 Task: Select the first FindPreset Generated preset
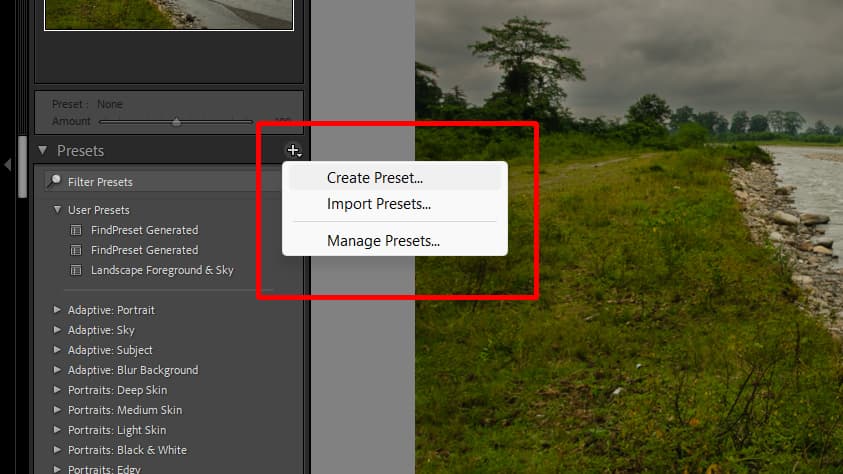144,230
